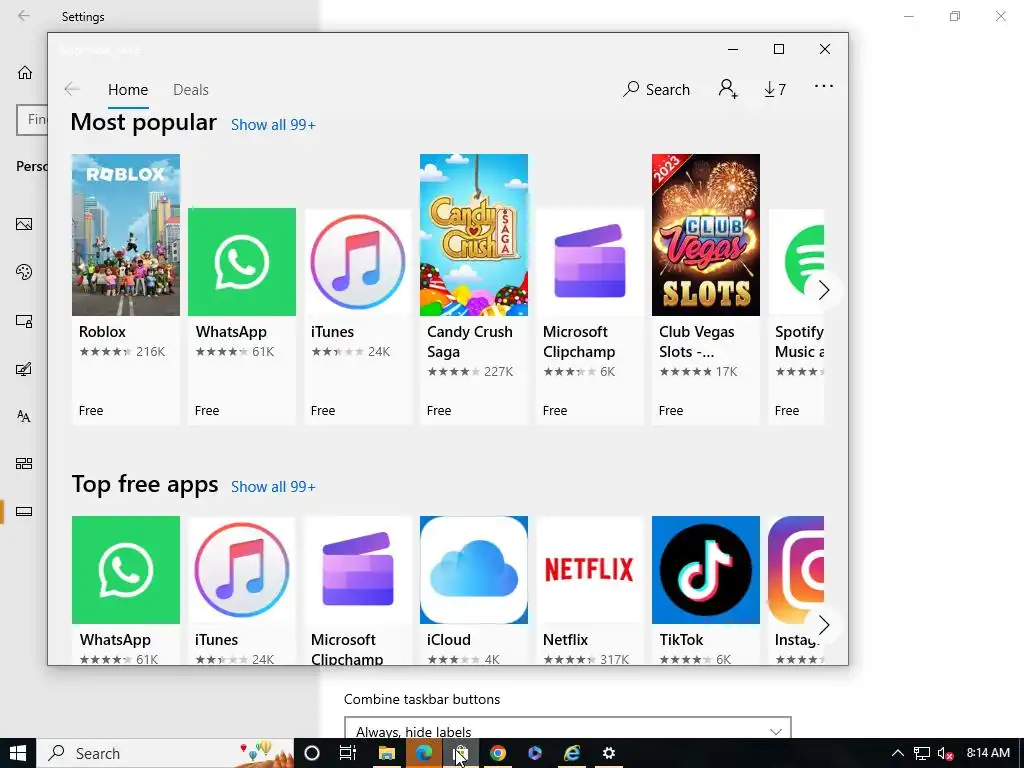Open the account sign-in icon
1024x768 pixels.
(x=728, y=89)
